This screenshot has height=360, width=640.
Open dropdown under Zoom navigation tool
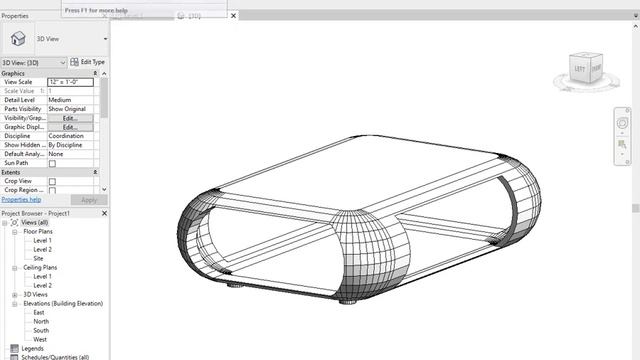[622, 154]
